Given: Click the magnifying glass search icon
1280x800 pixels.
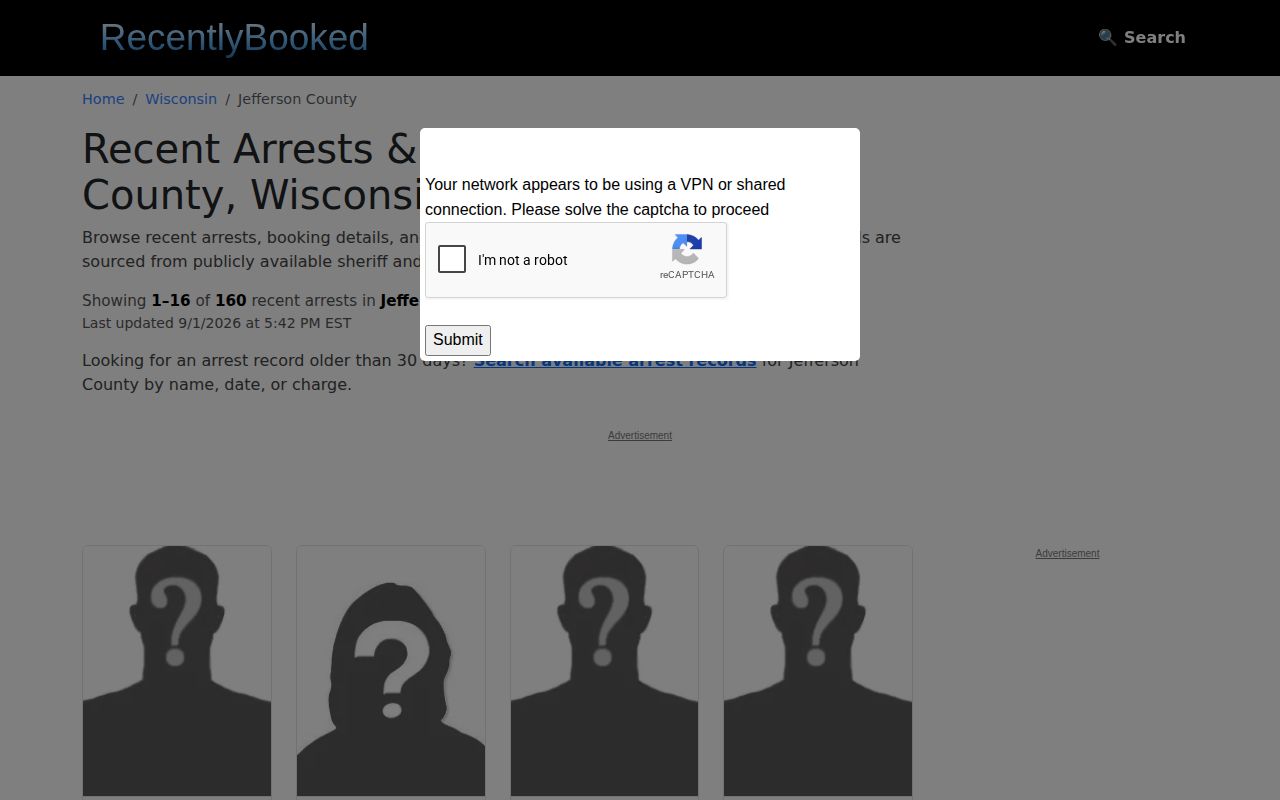Looking at the screenshot, I should pos(1107,37).
